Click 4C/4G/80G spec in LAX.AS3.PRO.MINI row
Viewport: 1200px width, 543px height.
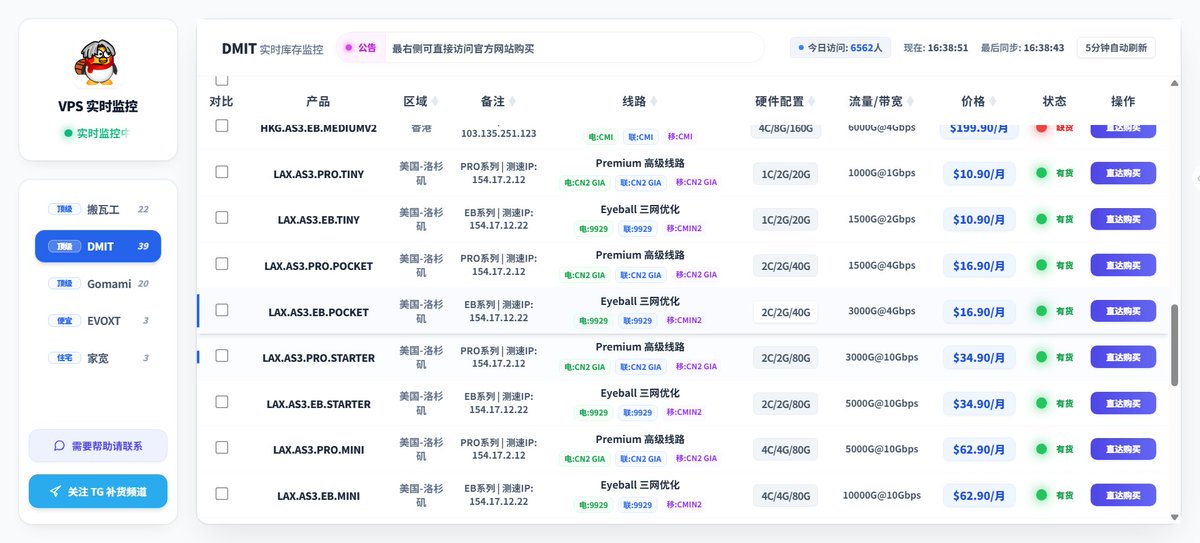(786, 450)
